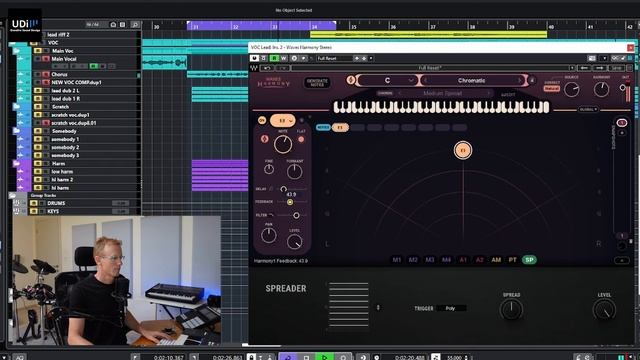Select the Notes tab above graph
The height and width of the screenshot is (360, 640).
point(323,127)
